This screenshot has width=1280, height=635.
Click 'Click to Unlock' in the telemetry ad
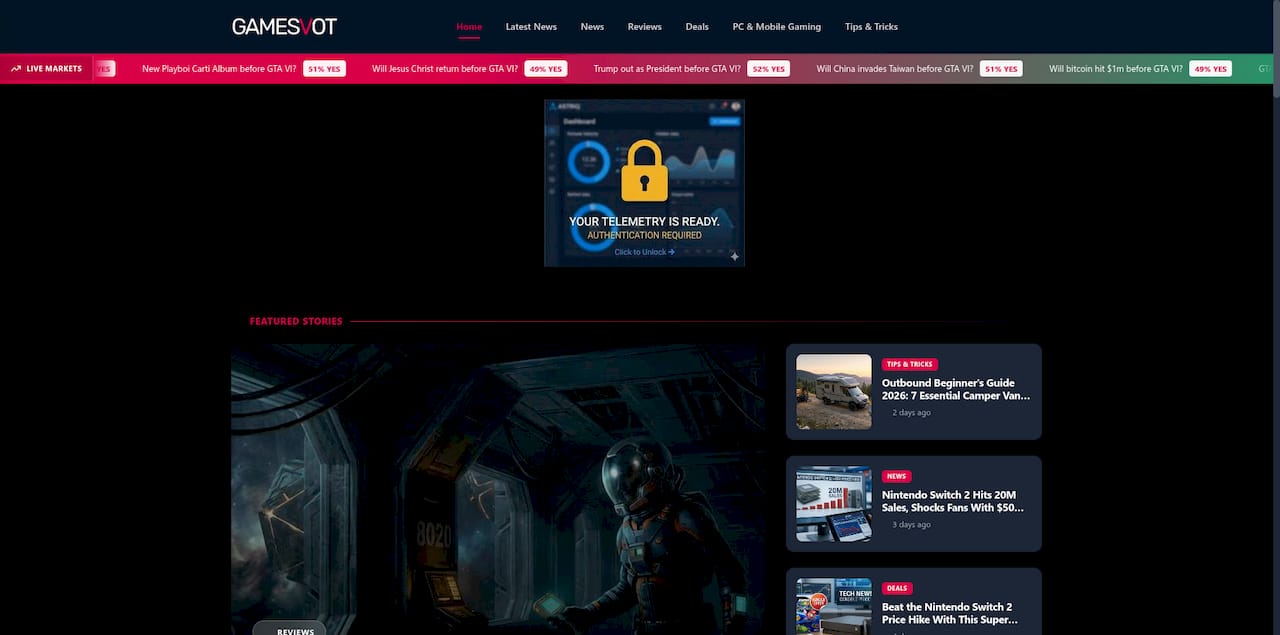tap(644, 252)
